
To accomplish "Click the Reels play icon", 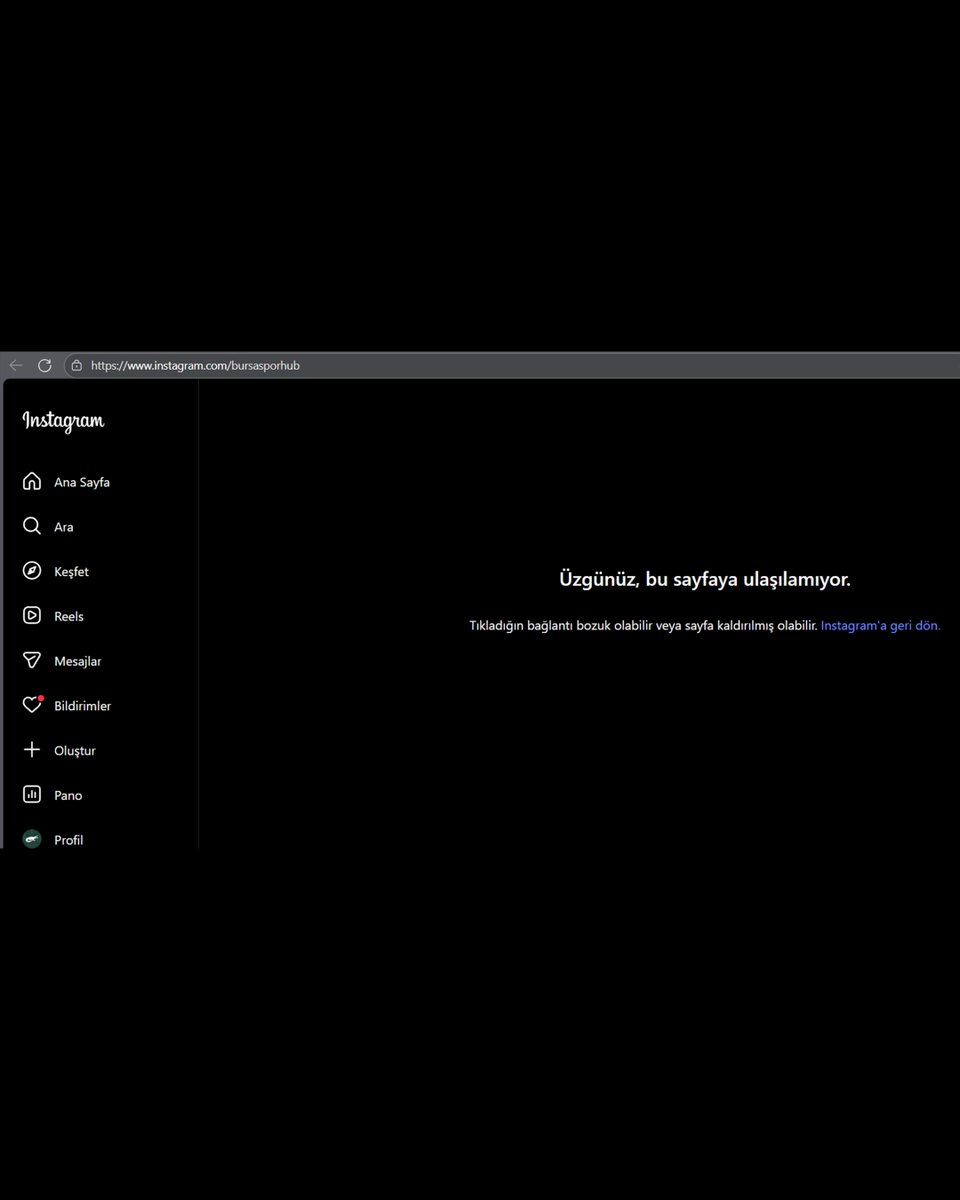I will click(x=32, y=616).
